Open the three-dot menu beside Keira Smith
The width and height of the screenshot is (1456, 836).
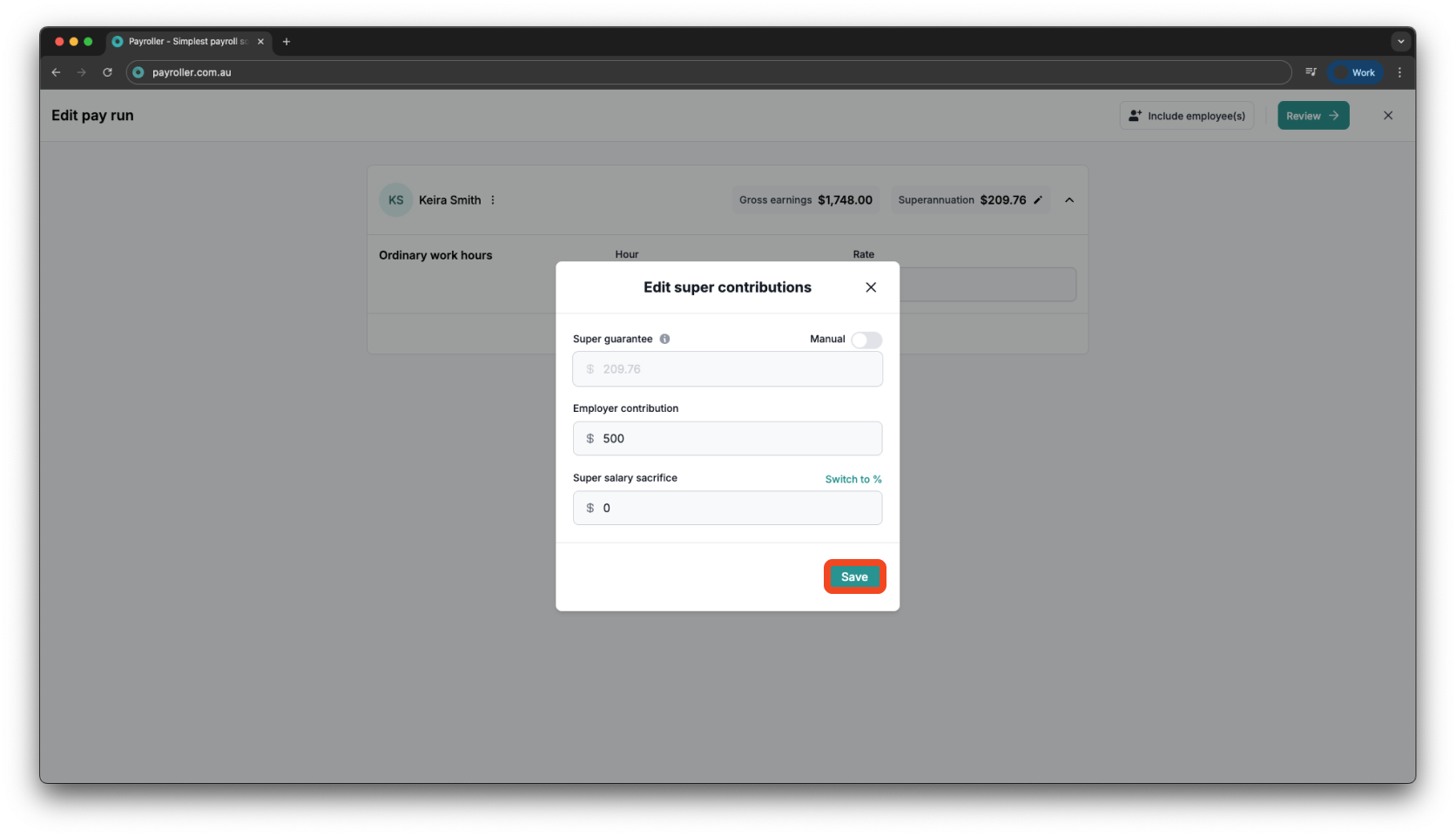(493, 199)
